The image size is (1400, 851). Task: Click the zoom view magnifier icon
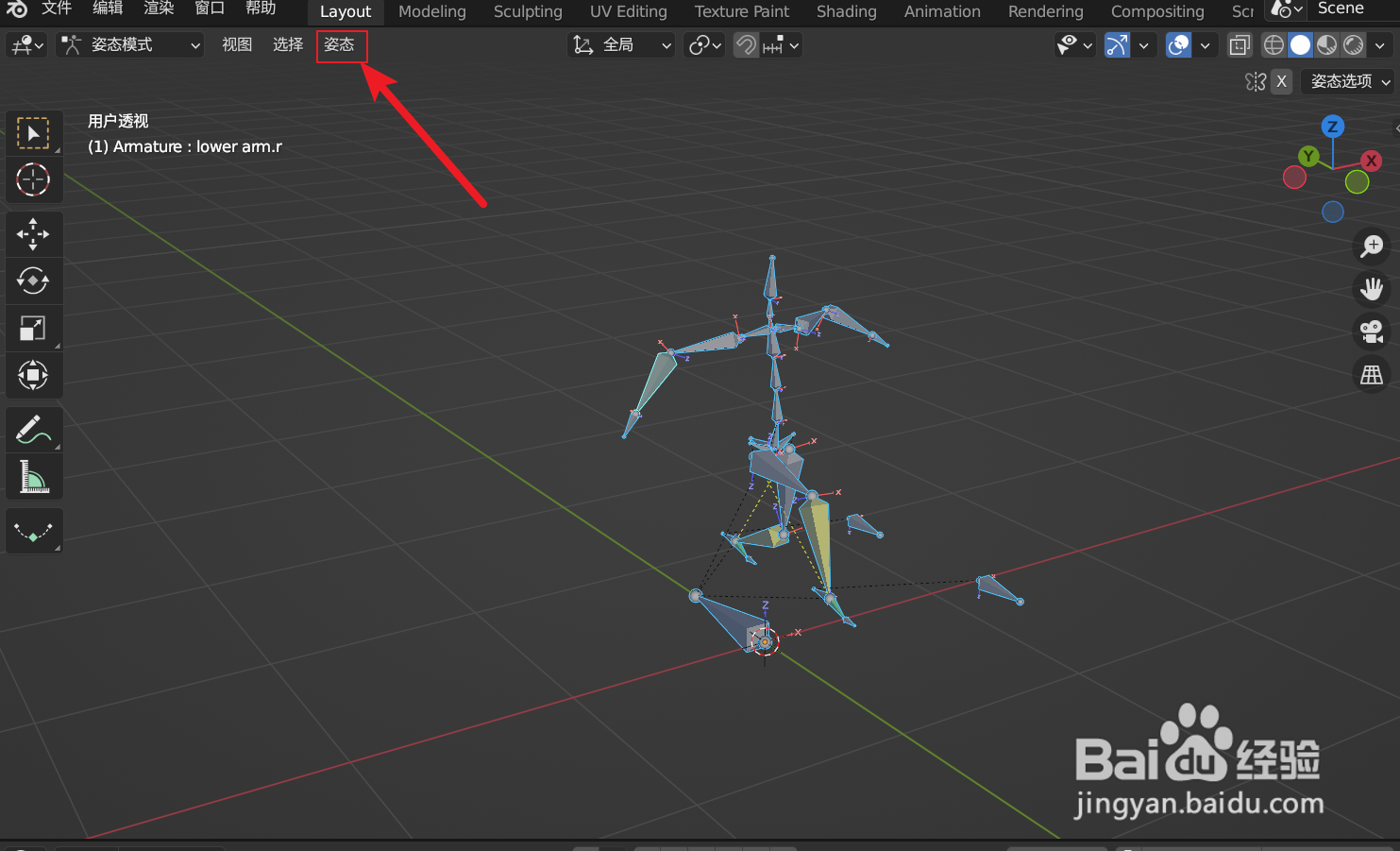coord(1372,247)
